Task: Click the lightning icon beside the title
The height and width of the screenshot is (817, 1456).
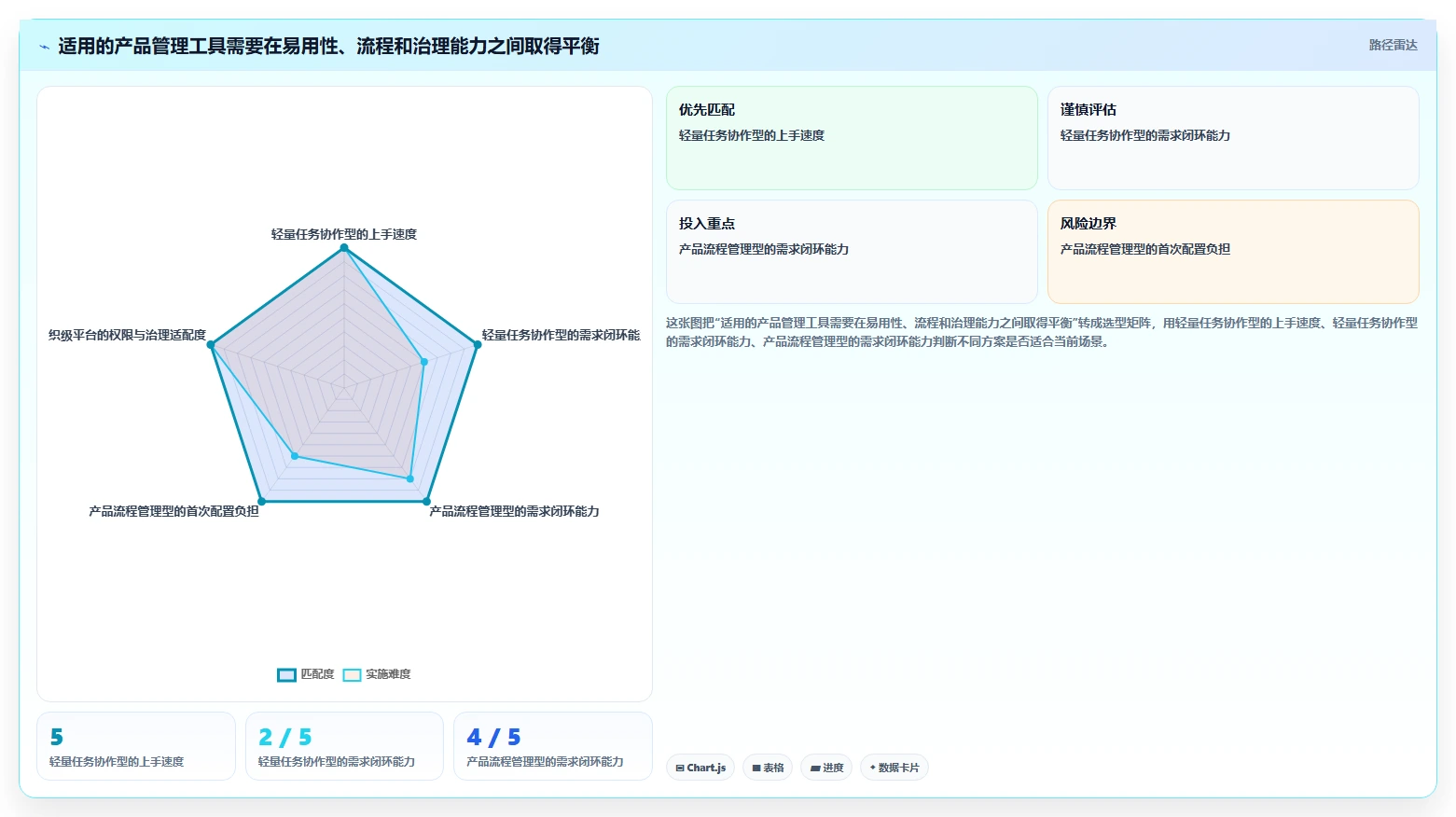Action: pyautogui.click(x=44, y=47)
